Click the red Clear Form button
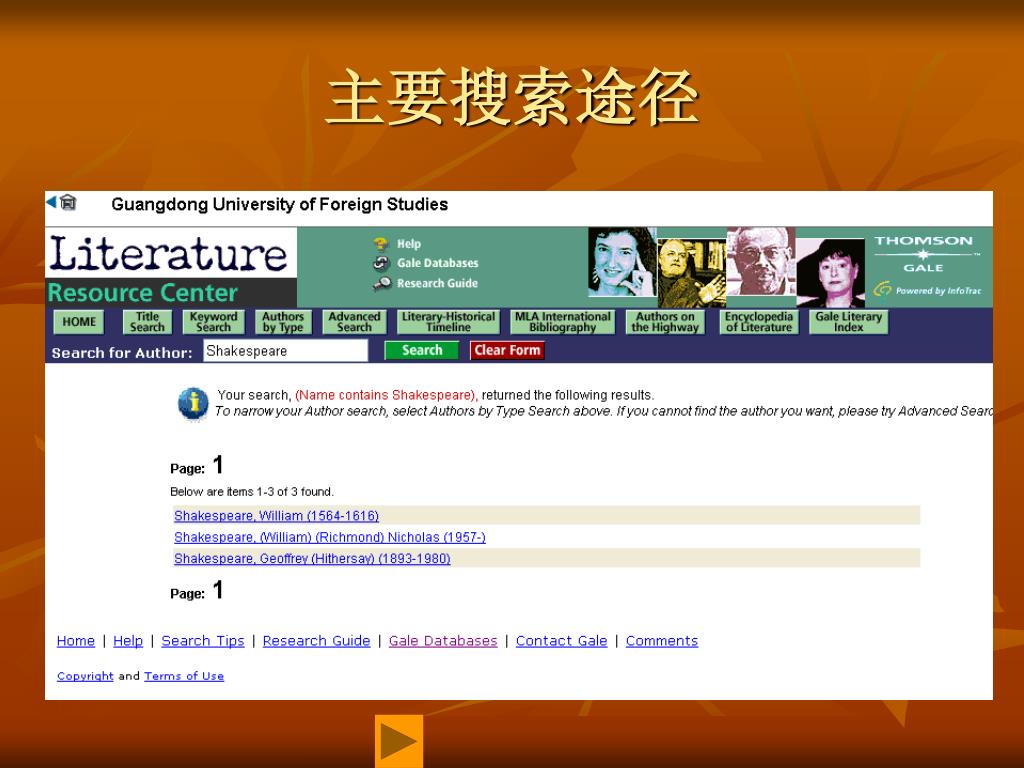The height and width of the screenshot is (768, 1024). 507,351
